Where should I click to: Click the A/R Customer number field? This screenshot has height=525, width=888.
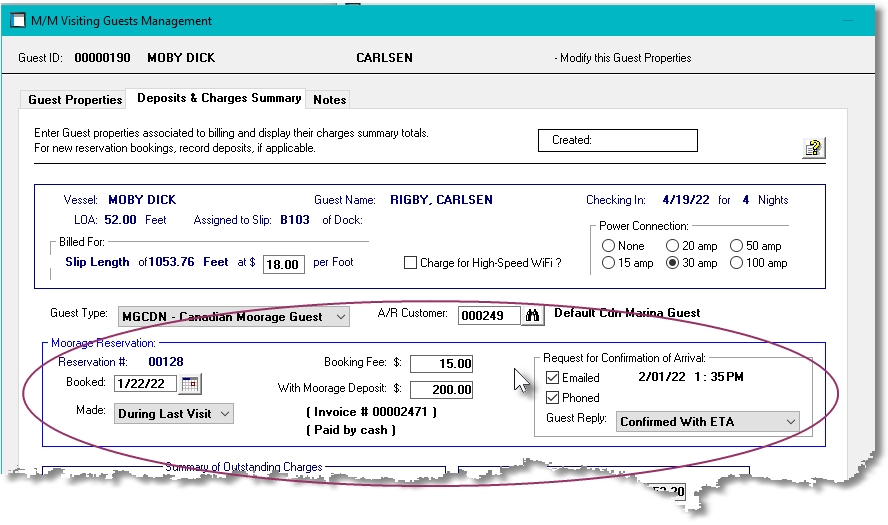pyautogui.click(x=489, y=315)
